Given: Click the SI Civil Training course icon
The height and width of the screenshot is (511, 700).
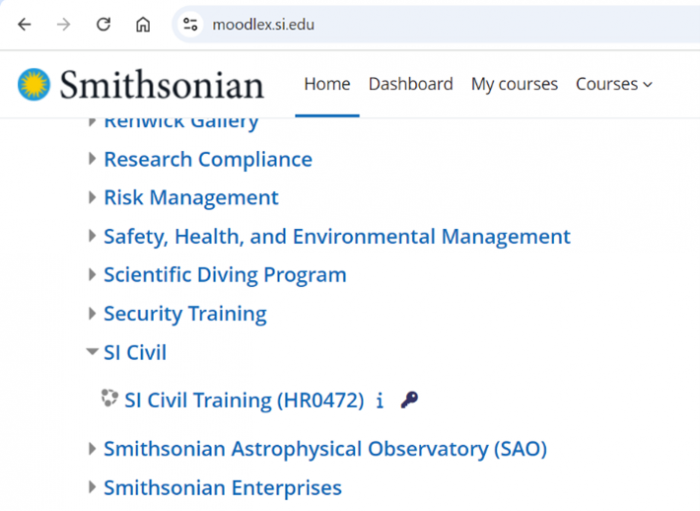Looking at the screenshot, I should point(109,398).
